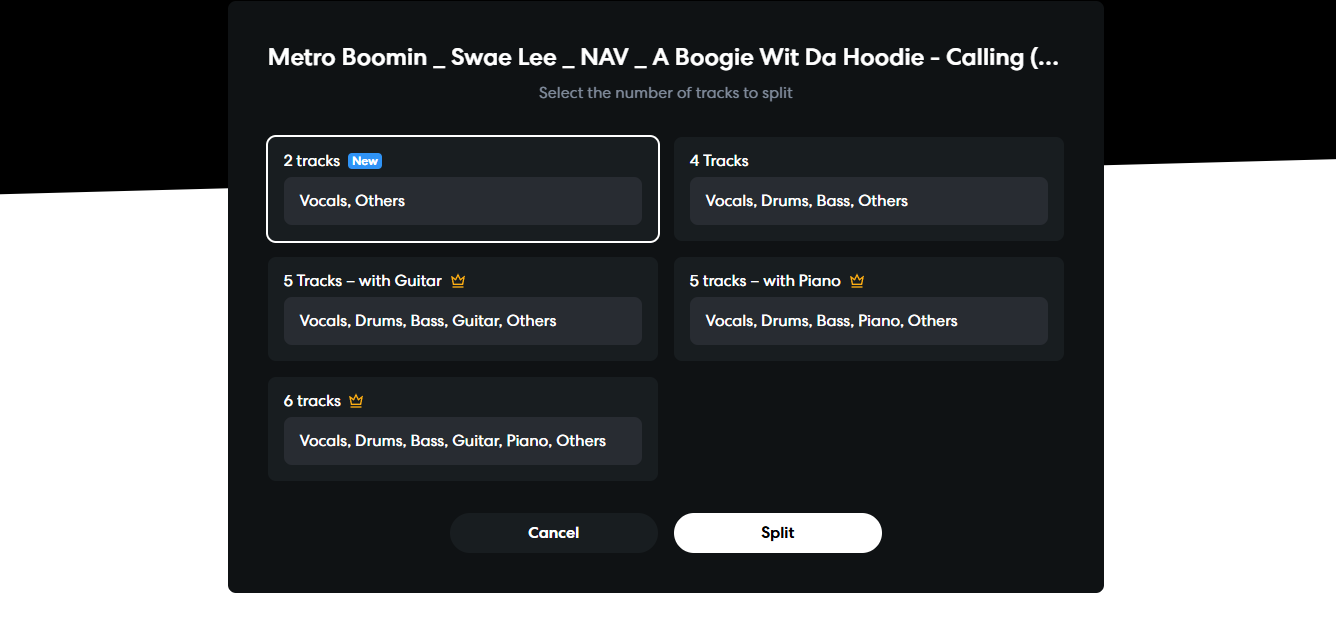Click the Vocals, Drums, Bass, Piano, Others list
The width and height of the screenshot is (1336, 619).
point(869,321)
